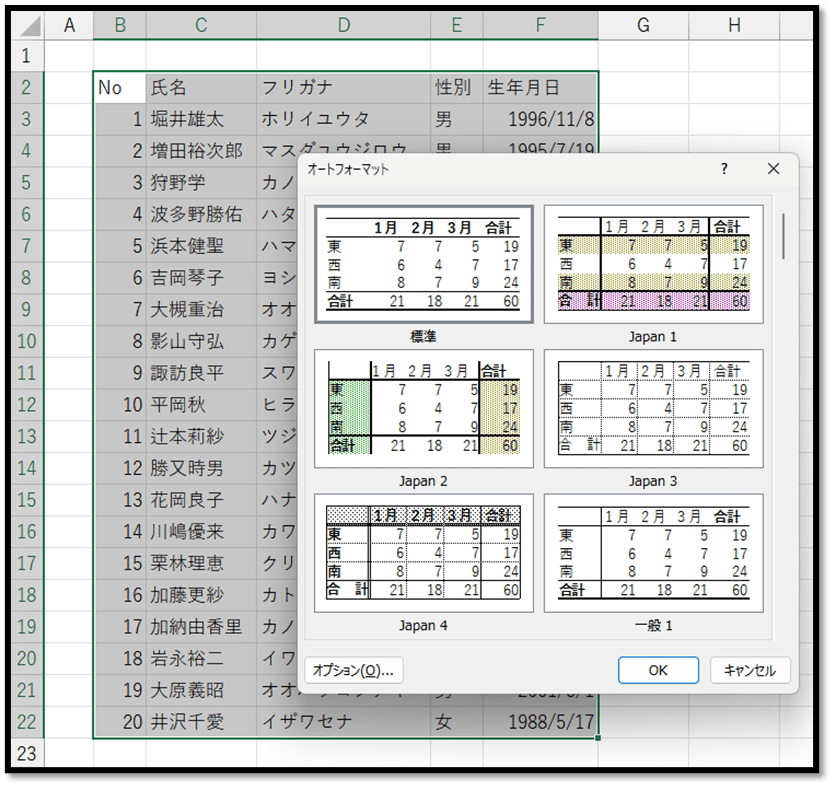Screen dimensions: 832x786
Task: Select column H header
Action: (734, 25)
